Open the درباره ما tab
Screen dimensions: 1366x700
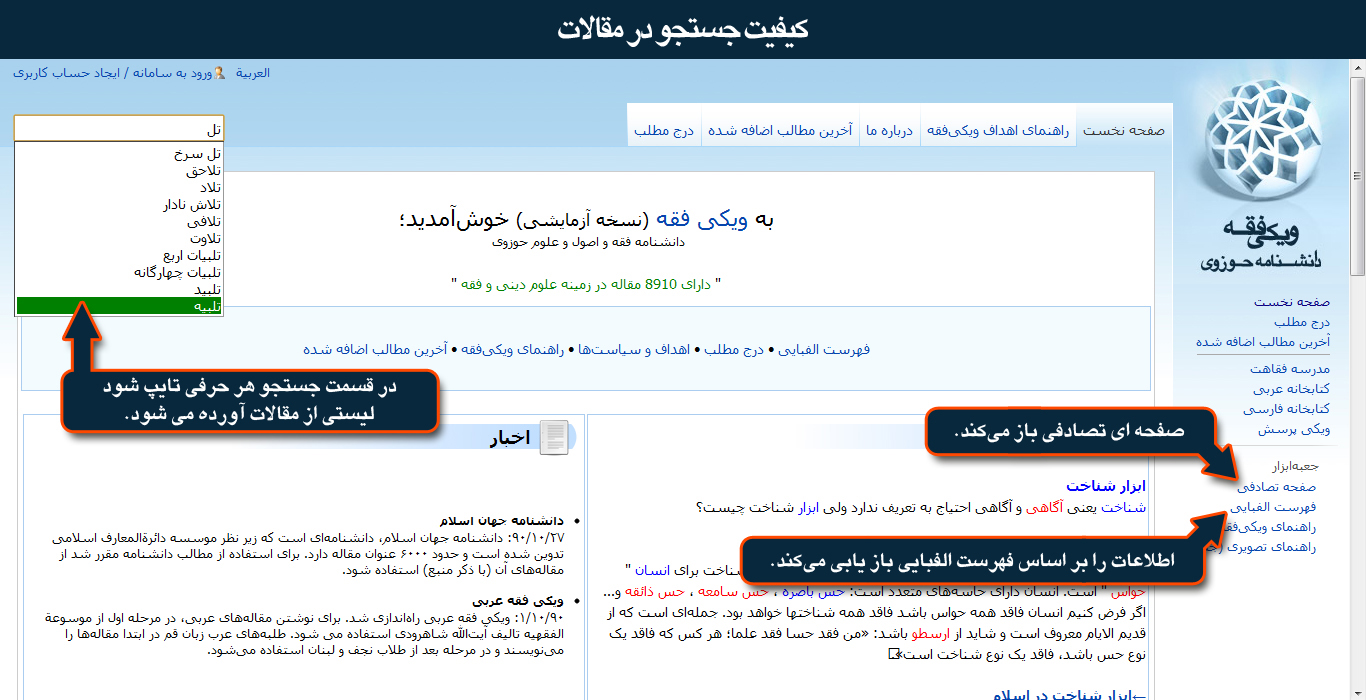click(x=889, y=130)
